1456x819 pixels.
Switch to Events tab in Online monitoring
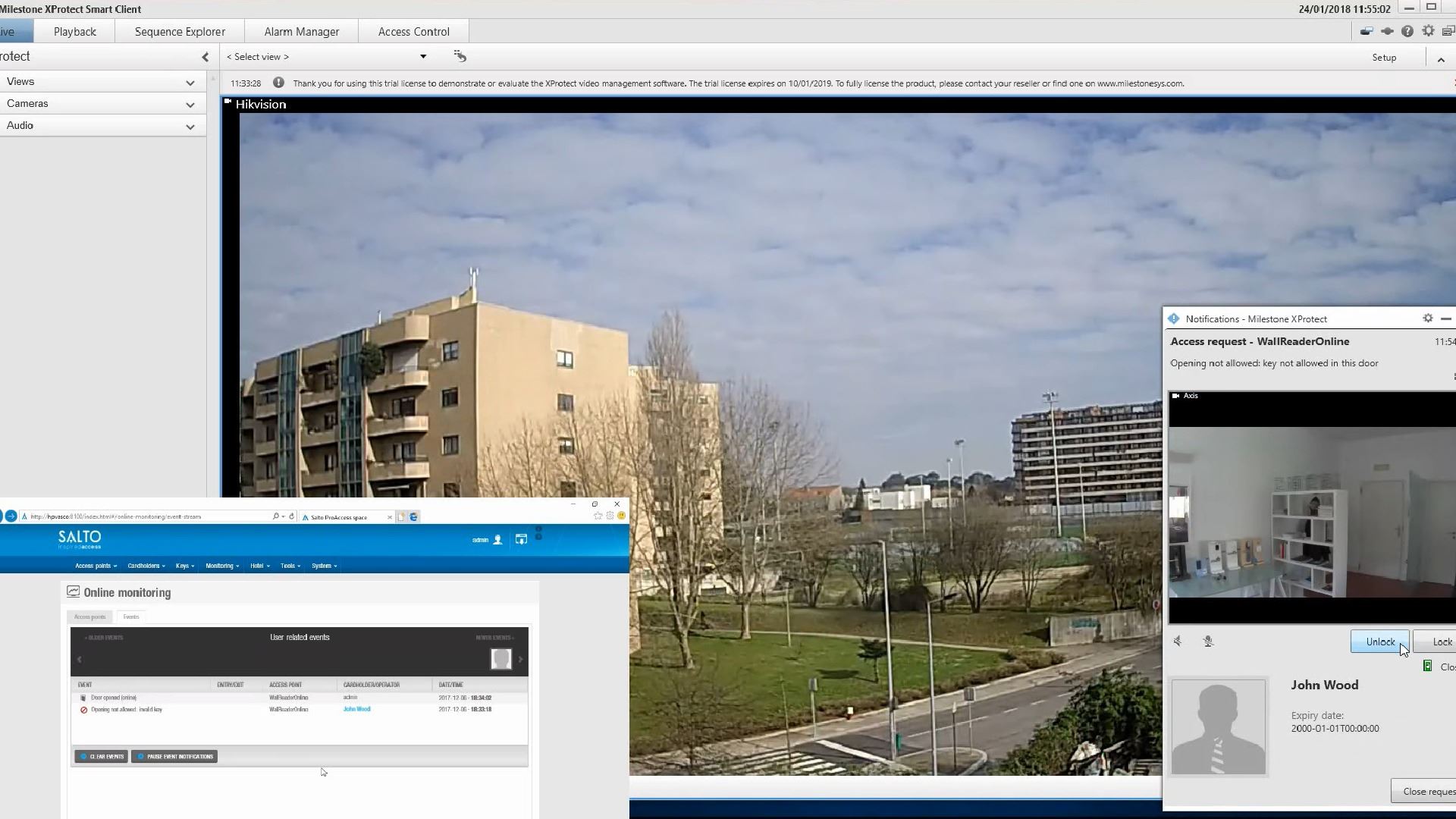click(x=131, y=617)
